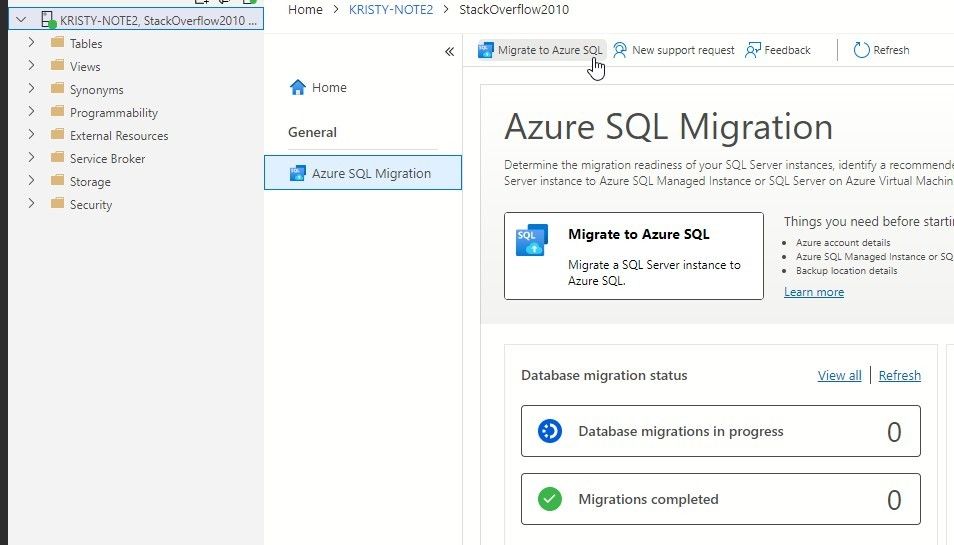Click the External Resources folder icon
This screenshot has height=545, width=954.
pyautogui.click(x=57, y=134)
